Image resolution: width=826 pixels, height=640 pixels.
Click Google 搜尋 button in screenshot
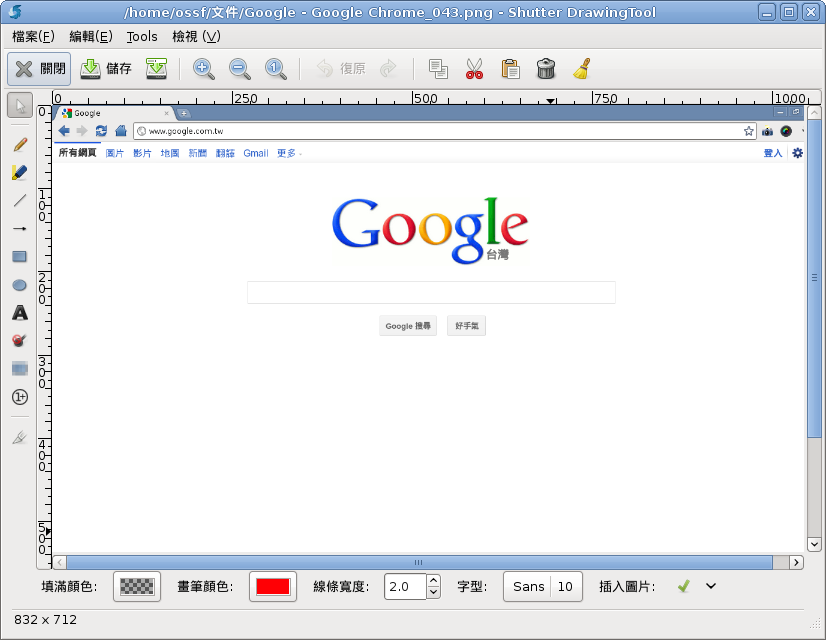408,326
